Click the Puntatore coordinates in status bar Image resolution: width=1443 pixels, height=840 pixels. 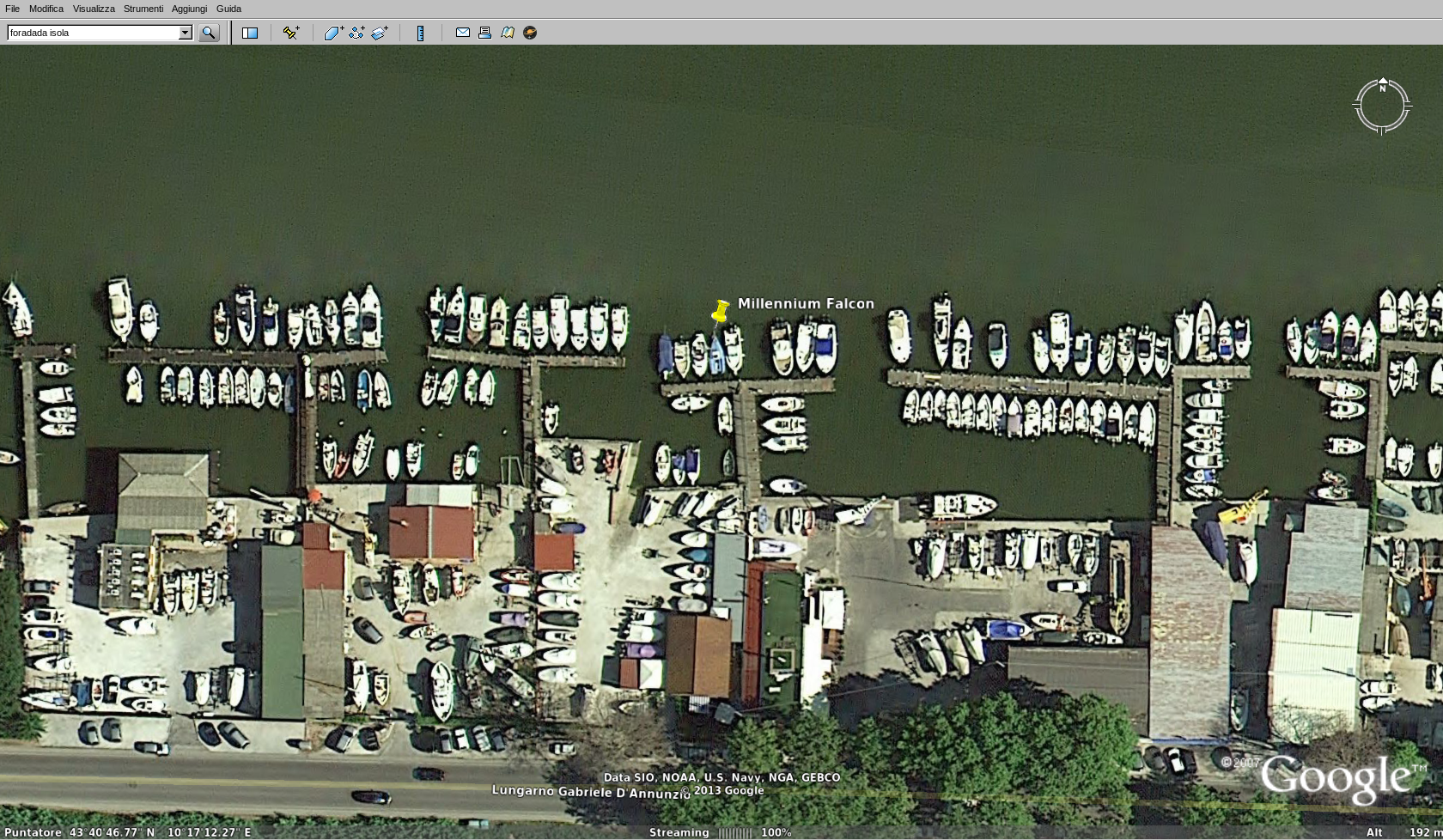coord(127,832)
